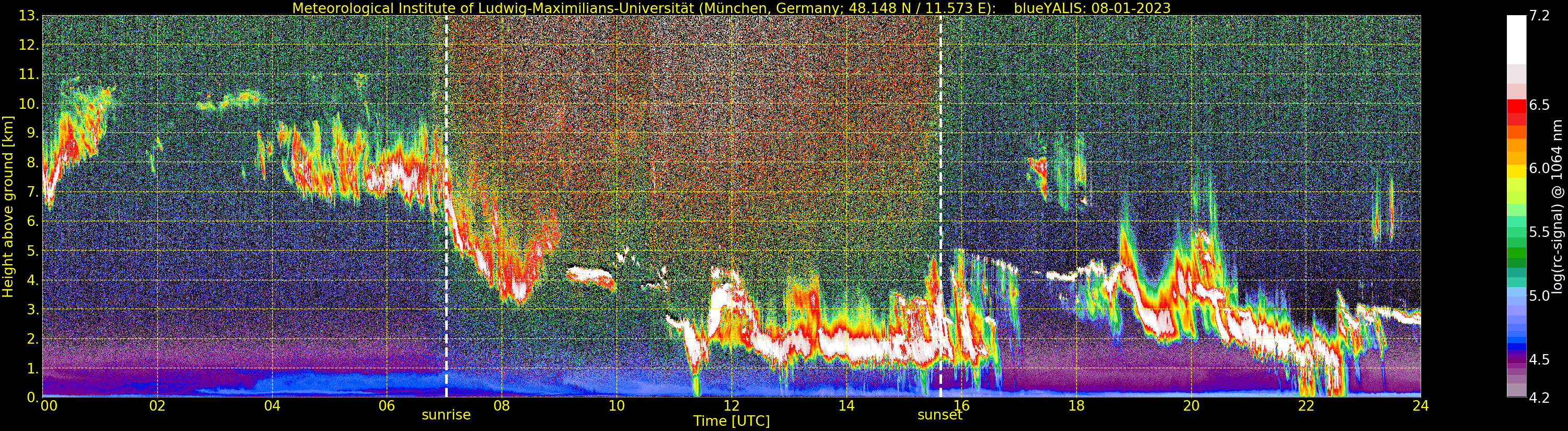The height and width of the screenshot is (431, 1568).
Task: Click the '10' time tick label
Action: tap(617, 406)
